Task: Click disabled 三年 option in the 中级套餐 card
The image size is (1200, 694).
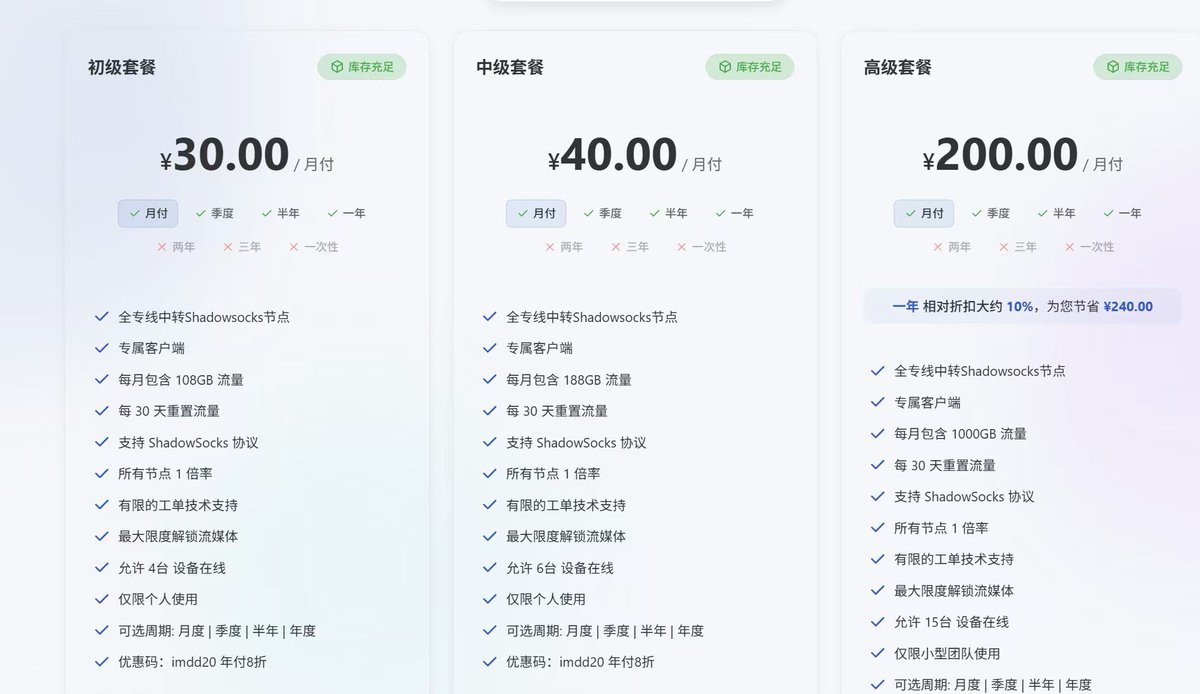Action: click(x=630, y=246)
